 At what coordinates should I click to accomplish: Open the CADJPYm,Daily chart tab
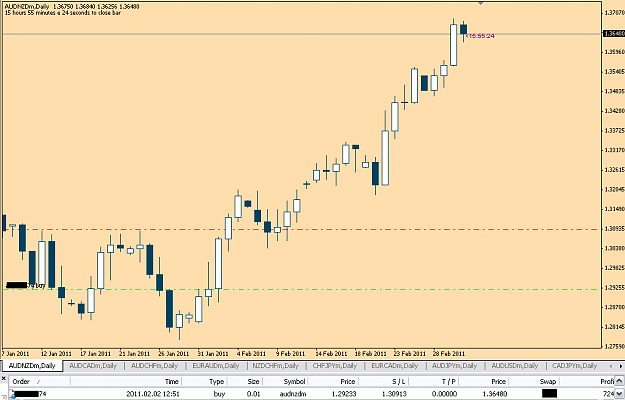pos(574,365)
